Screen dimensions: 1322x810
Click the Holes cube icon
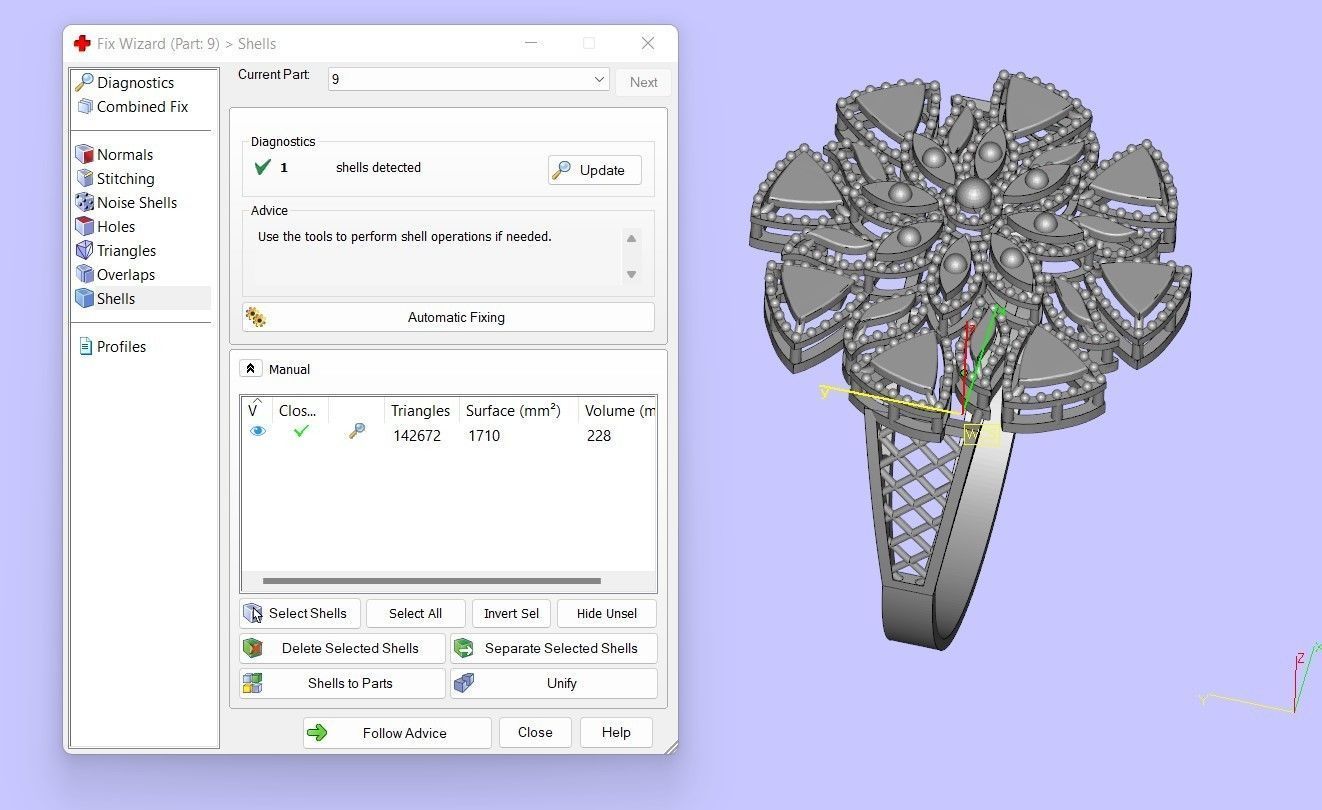(85, 226)
